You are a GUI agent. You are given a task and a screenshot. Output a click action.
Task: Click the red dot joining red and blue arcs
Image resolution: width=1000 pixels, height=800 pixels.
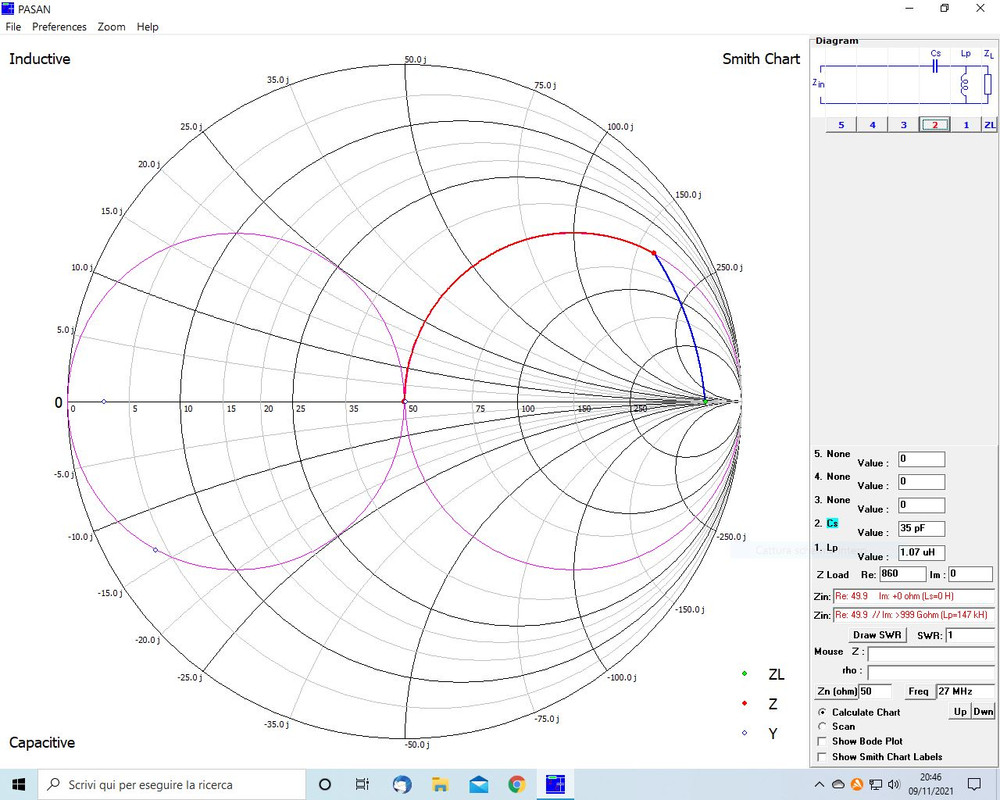click(654, 253)
